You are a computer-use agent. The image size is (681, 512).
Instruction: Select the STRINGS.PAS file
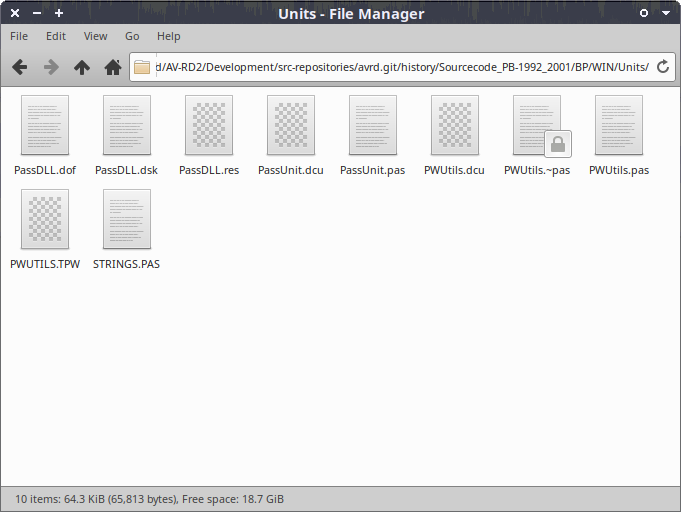point(127,220)
